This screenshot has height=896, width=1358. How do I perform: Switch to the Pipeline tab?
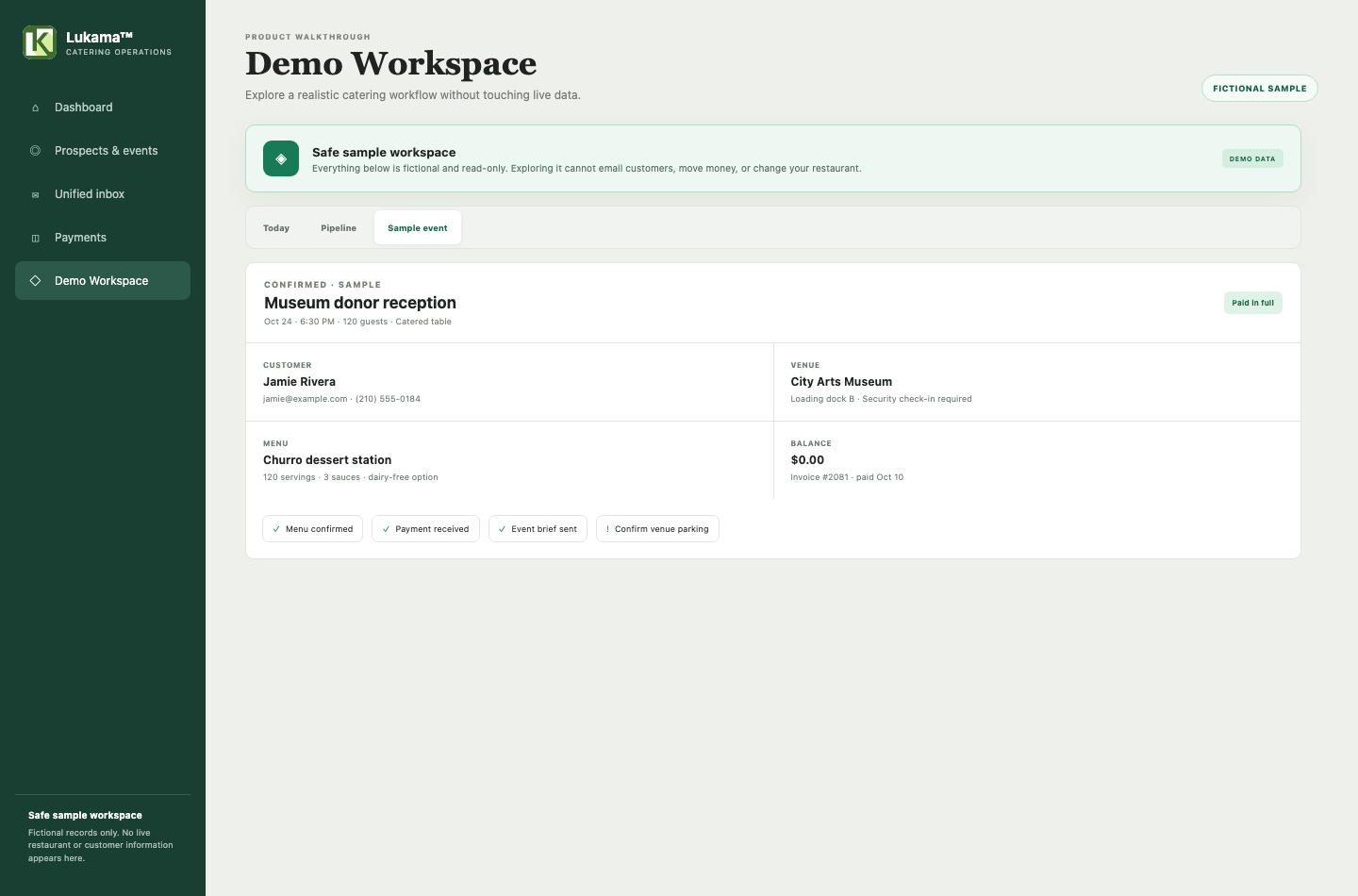(339, 228)
